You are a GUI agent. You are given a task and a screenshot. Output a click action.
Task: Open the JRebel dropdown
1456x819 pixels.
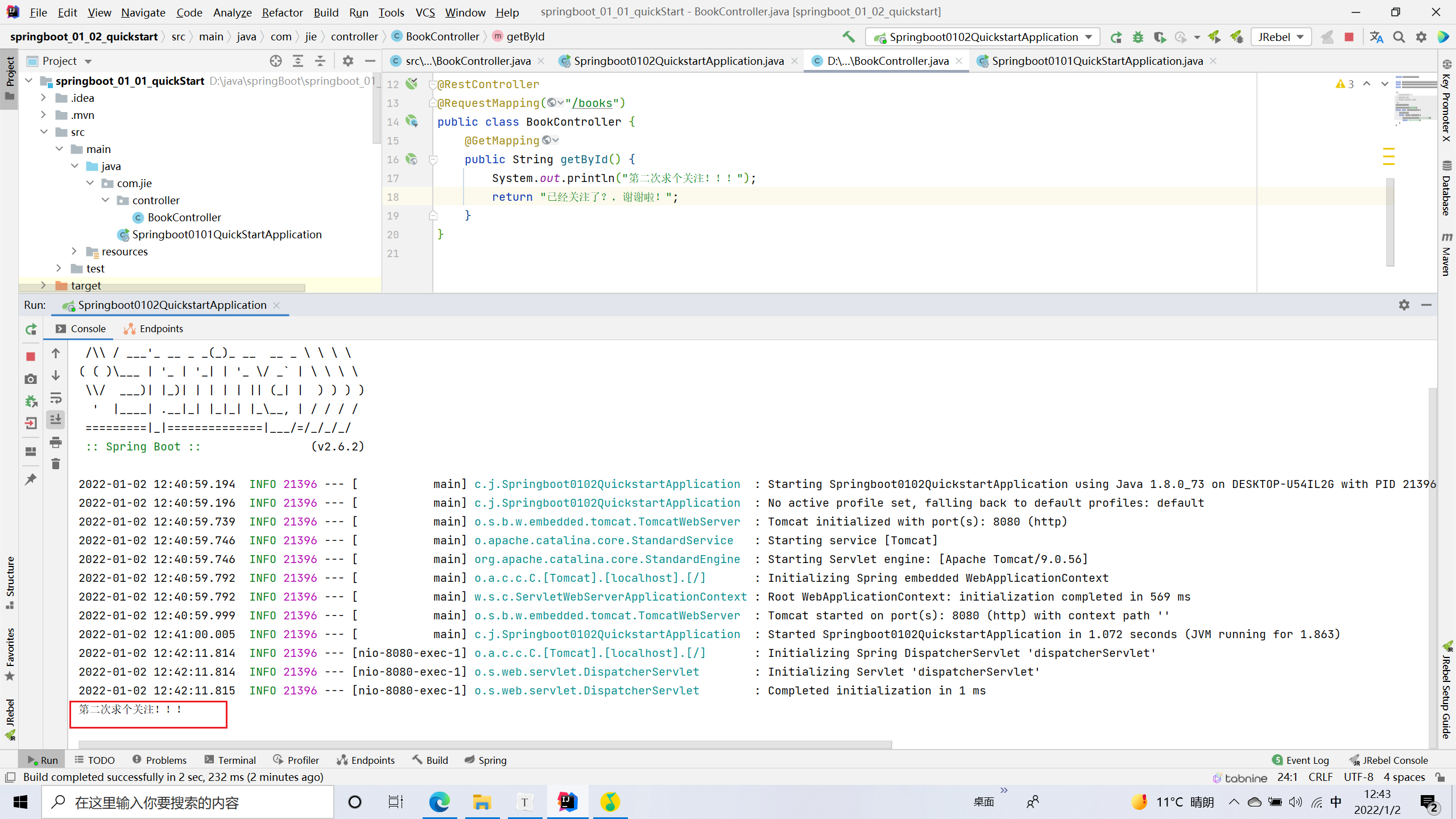(1281, 37)
